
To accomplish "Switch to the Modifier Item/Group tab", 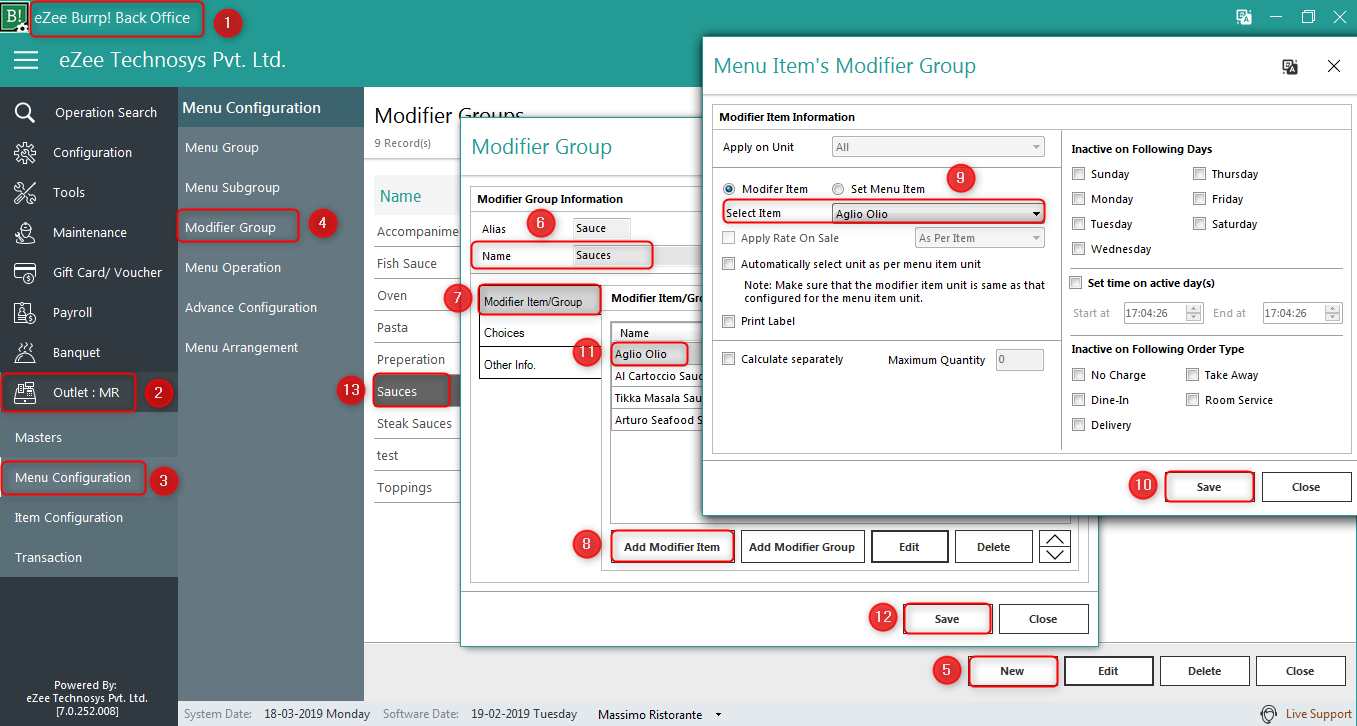I will [538, 301].
